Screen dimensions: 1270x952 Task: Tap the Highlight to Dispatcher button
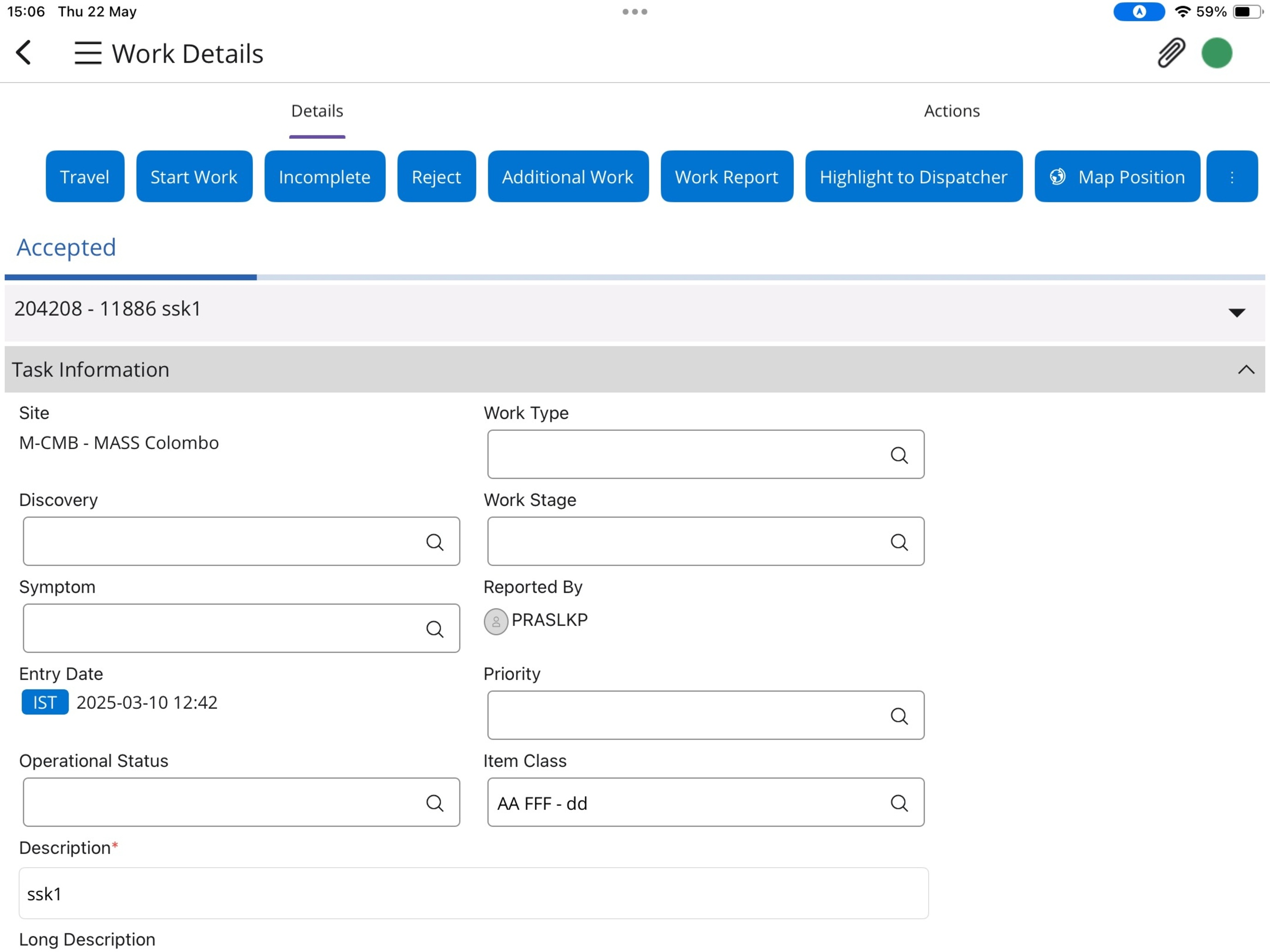point(913,177)
